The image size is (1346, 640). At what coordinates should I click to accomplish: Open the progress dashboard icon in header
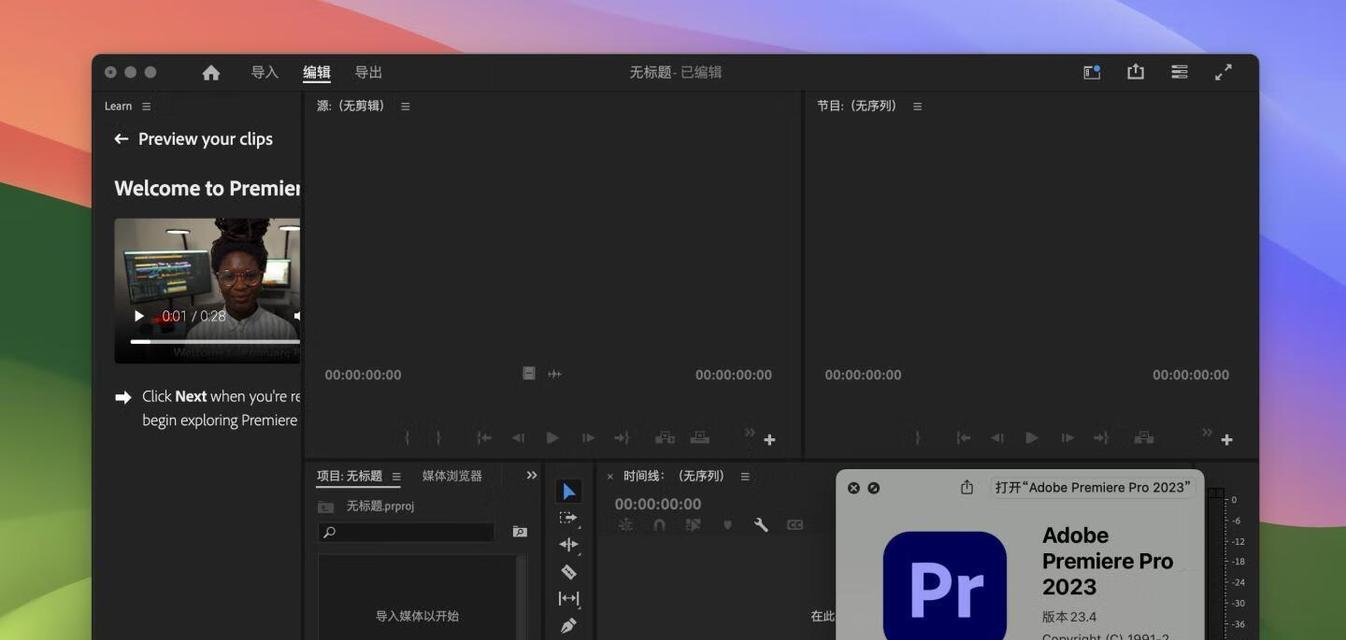click(1180, 72)
